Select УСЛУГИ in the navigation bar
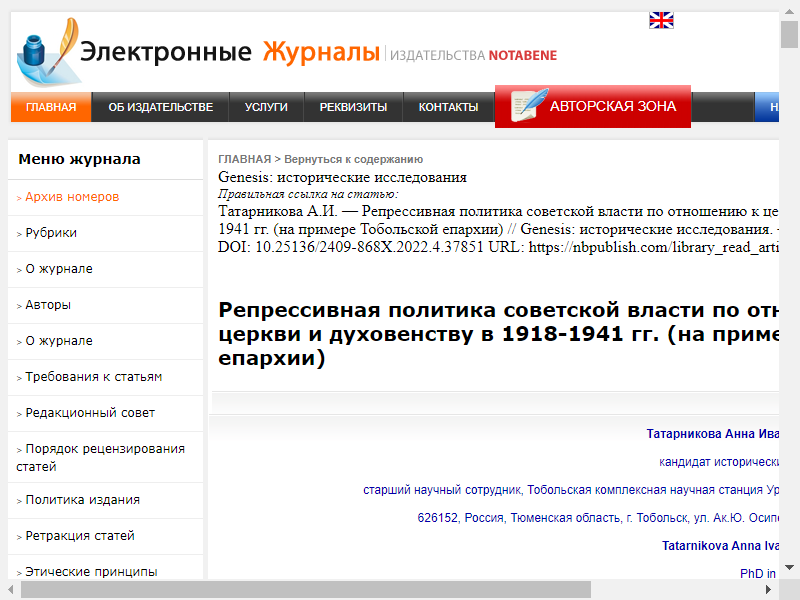The width and height of the screenshot is (800, 600). pos(266,107)
